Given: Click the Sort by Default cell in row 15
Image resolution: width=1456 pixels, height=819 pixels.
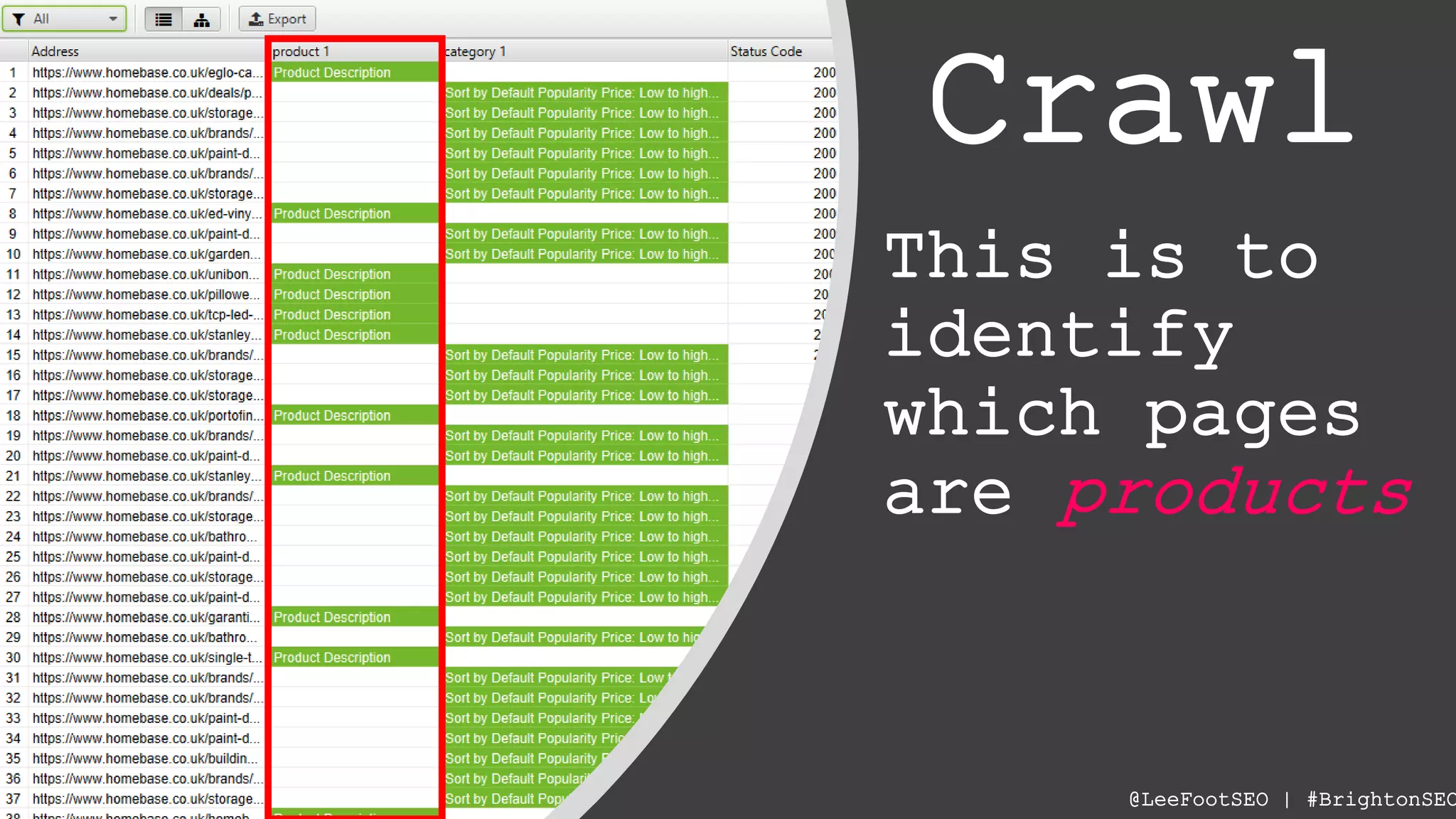Looking at the screenshot, I should (x=586, y=355).
